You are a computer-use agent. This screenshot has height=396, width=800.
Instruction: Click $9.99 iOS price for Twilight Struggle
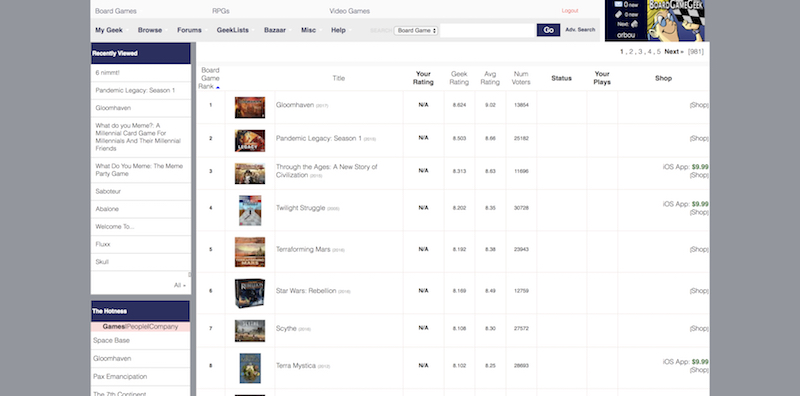(x=700, y=204)
